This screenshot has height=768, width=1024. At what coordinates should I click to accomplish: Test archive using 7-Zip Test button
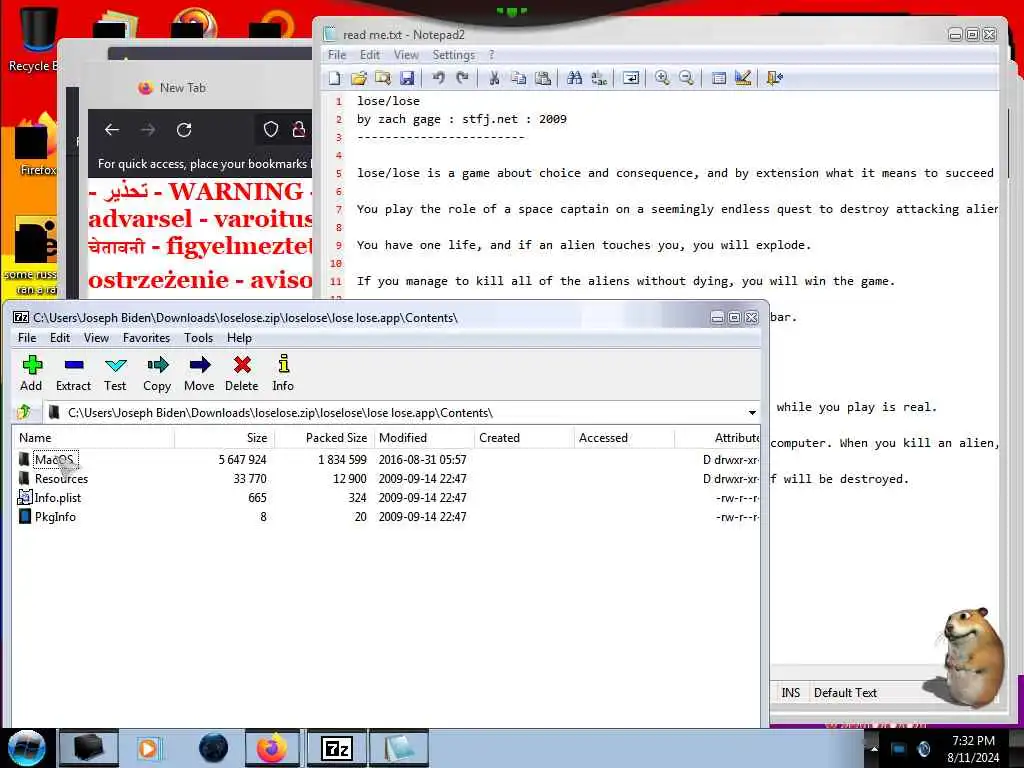115,374
